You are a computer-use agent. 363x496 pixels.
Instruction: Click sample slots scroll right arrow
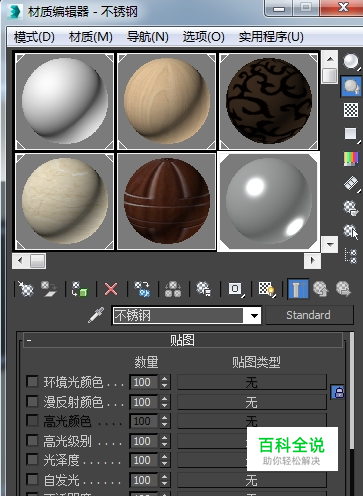click(x=312, y=261)
